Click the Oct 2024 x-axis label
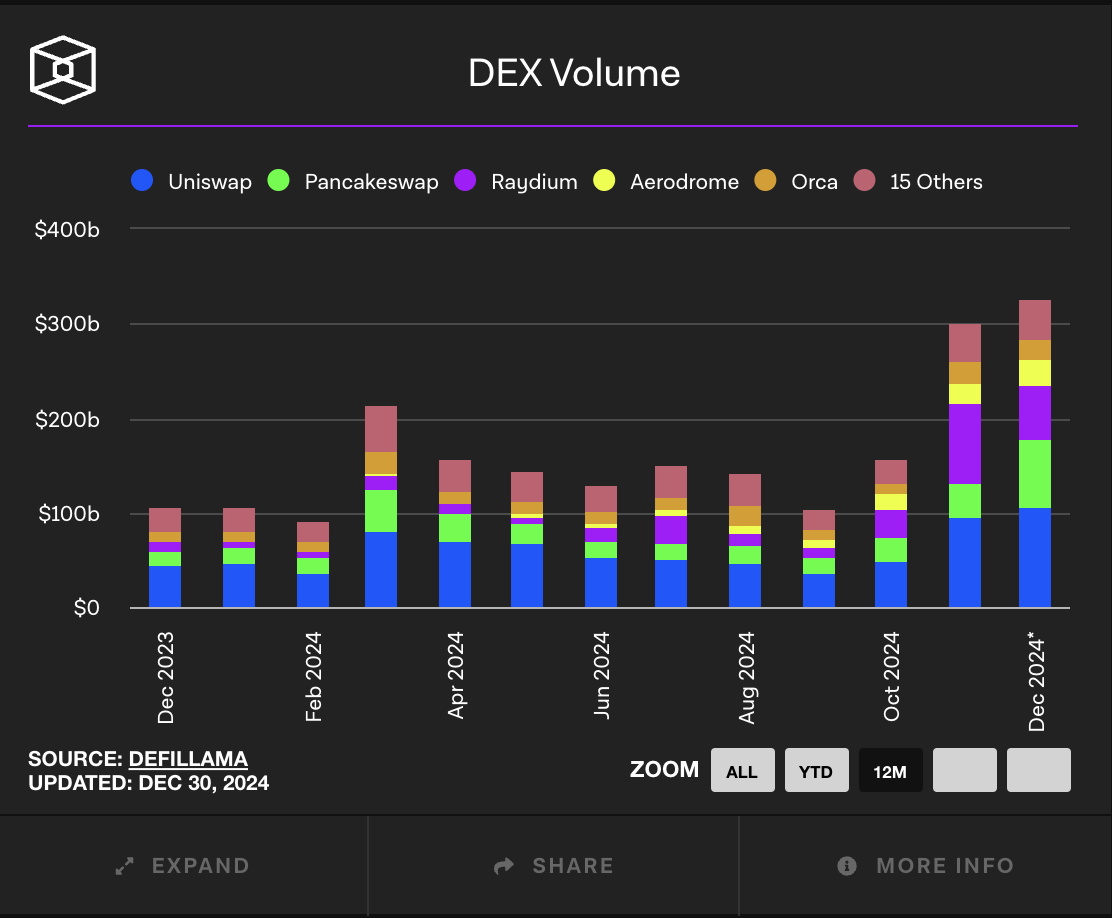This screenshot has width=1112, height=918. (x=891, y=676)
